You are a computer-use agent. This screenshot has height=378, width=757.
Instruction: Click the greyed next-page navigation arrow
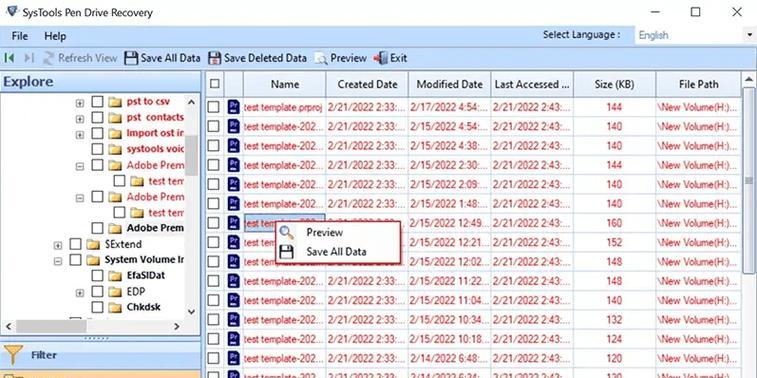(29, 58)
